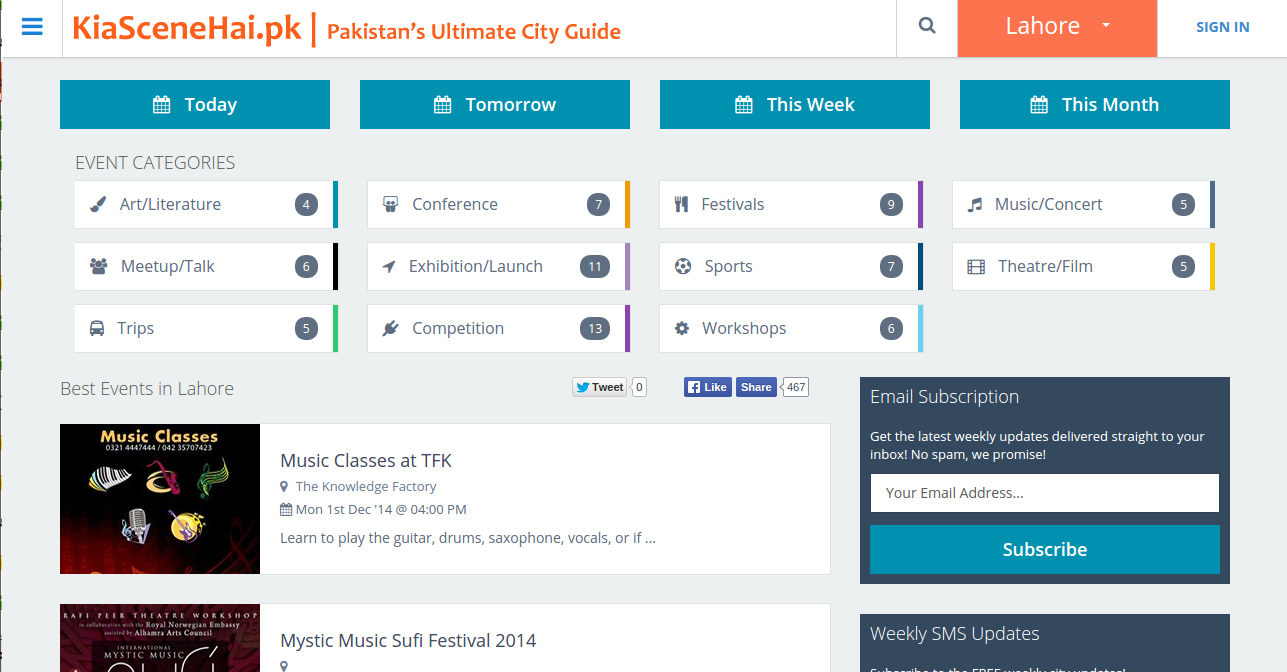Open the Festivals category
The image size is (1287, 672).
click(791, 205)
